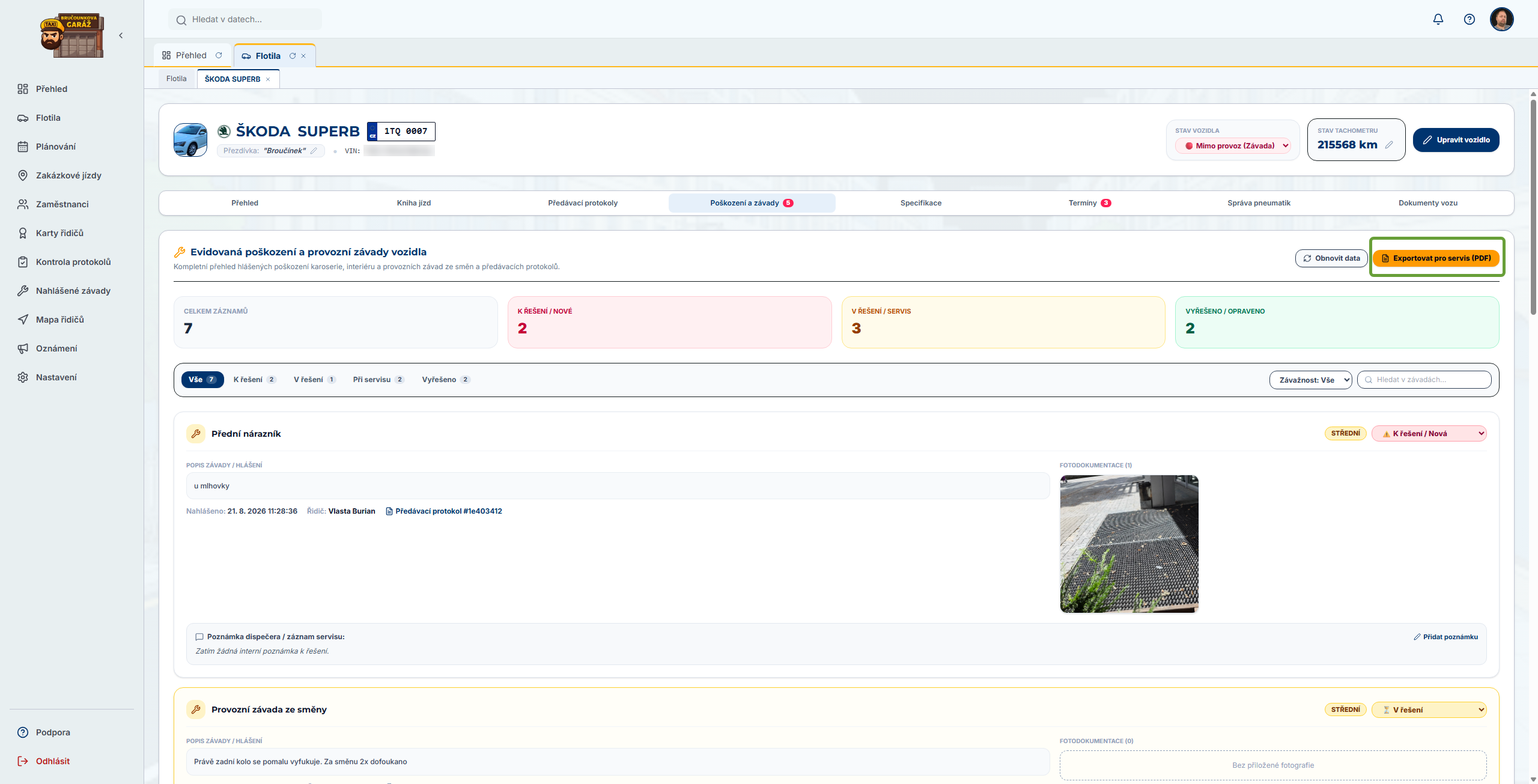
Task: Go to Kontrola protokolů in sidebar
Action: point(73,262)
